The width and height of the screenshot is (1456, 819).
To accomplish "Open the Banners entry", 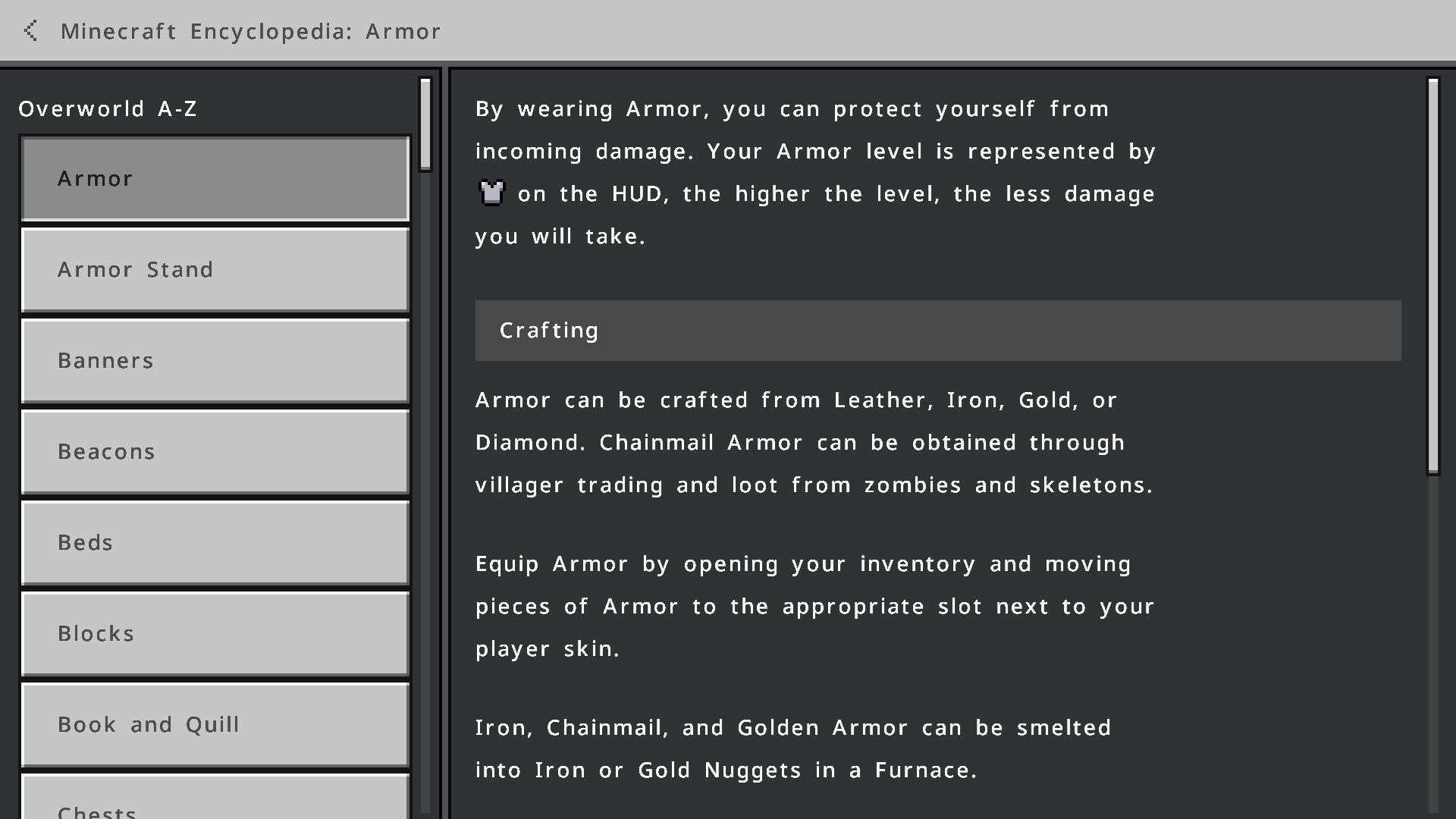I will coord(215,361).
